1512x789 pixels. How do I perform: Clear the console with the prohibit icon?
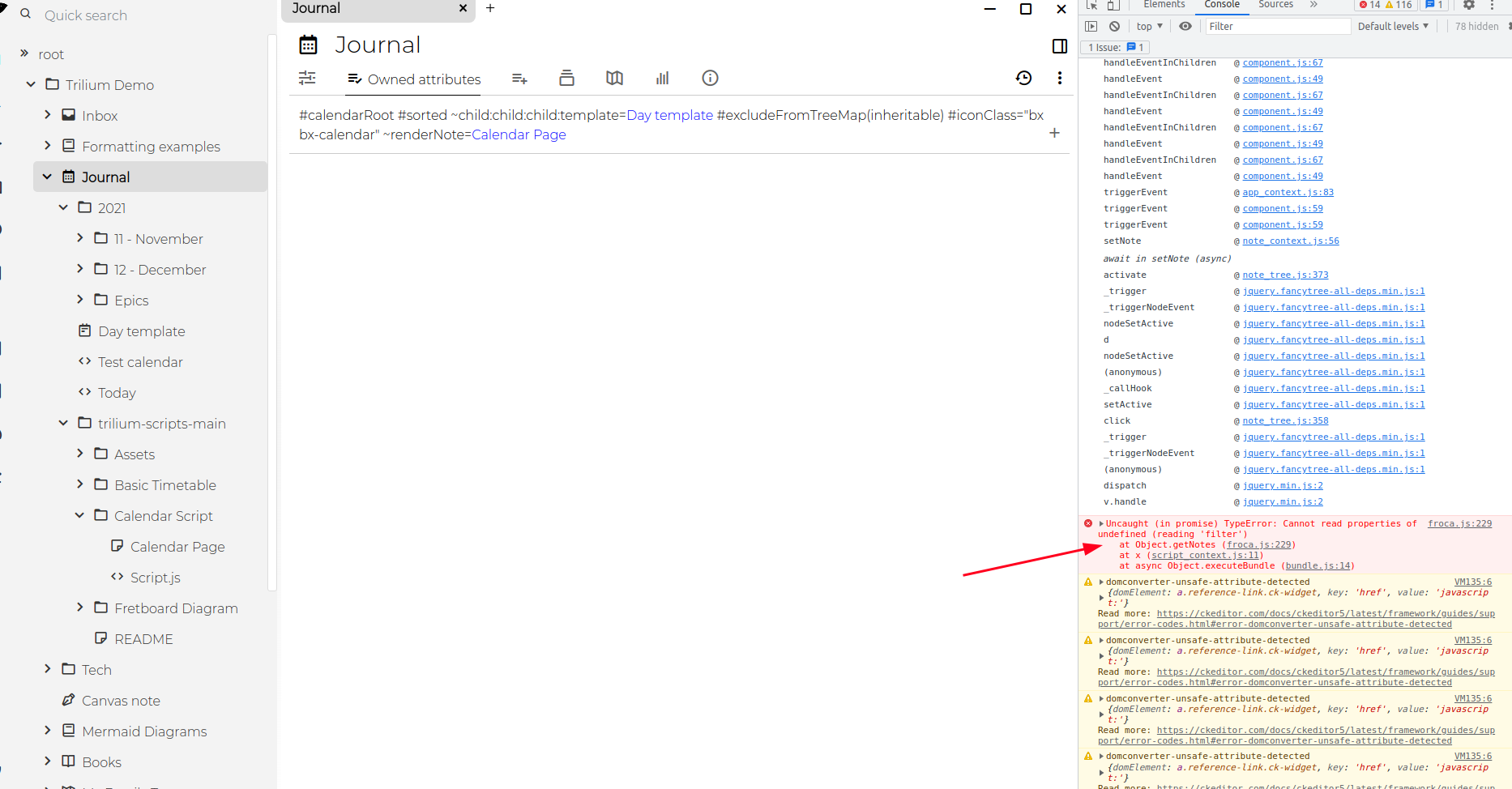click(1114, 26)
